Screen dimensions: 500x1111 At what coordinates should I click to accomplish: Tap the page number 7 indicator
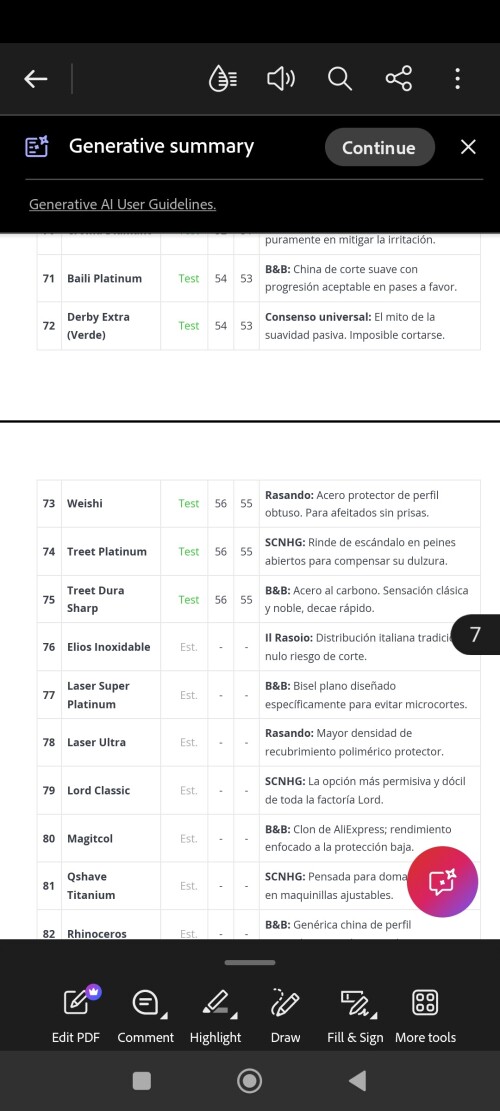coord(475,634)
